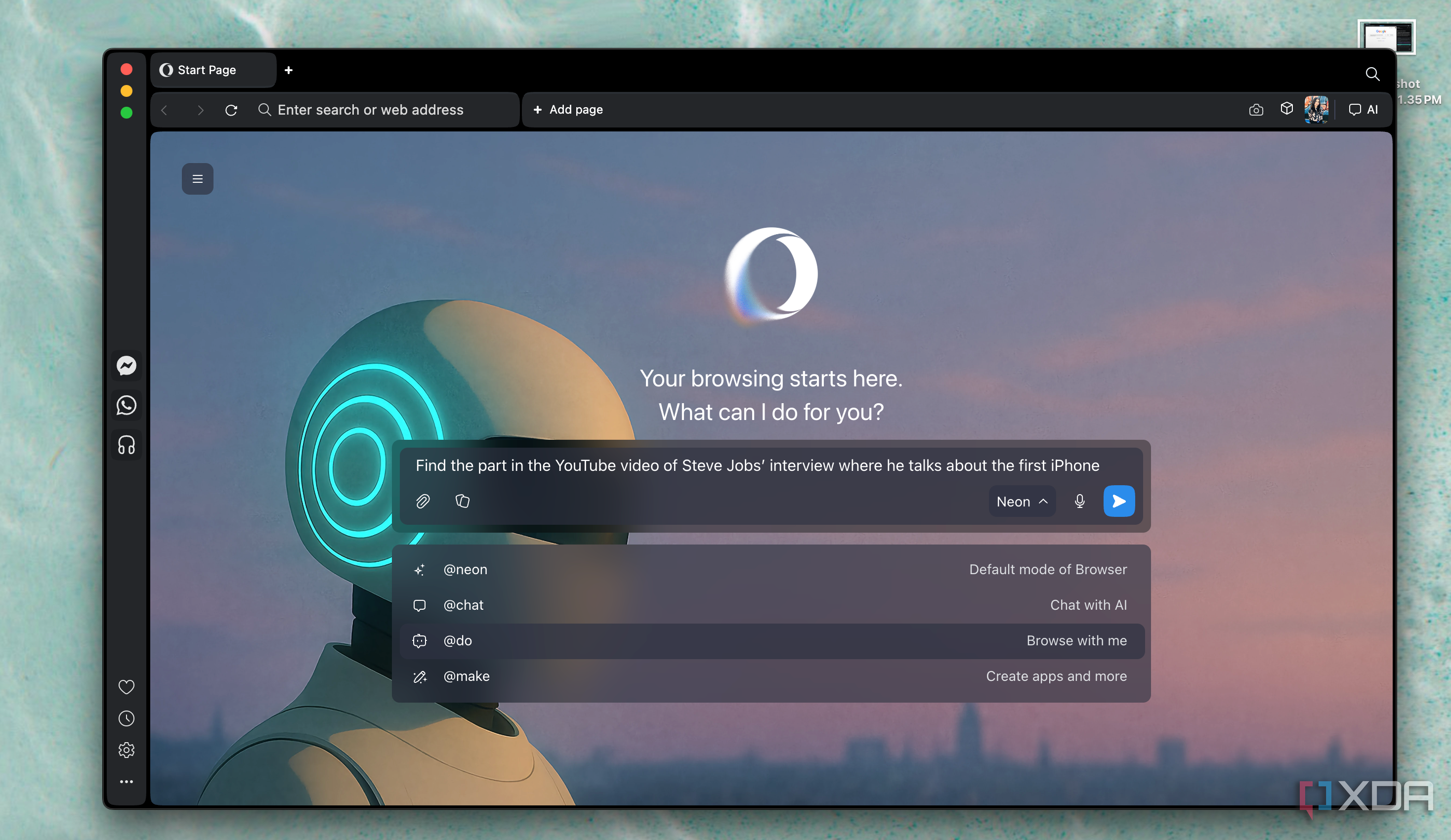Viewport: 1451px width, 840px height.
Task: Select the @do Browse with me option
Action: tap(771, 641)
